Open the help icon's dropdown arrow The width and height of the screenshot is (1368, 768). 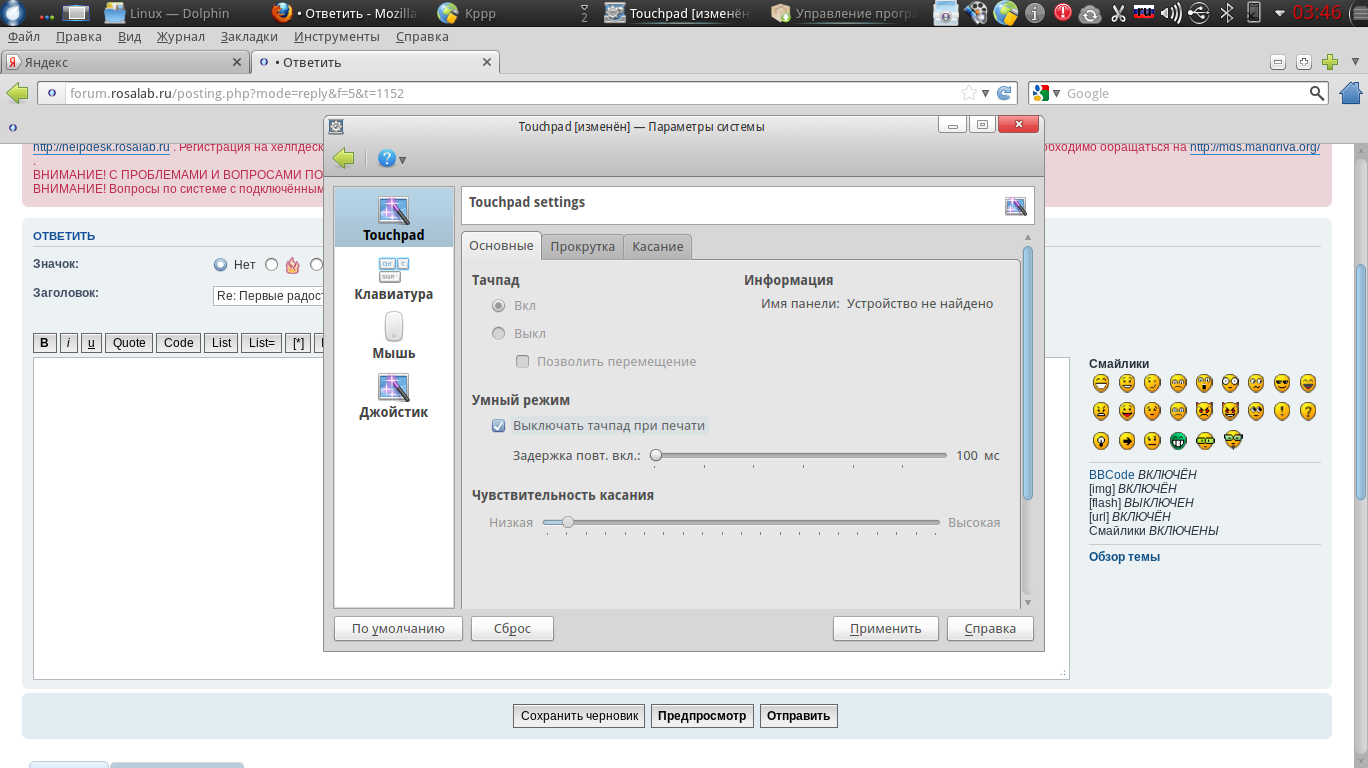[403, 160]
